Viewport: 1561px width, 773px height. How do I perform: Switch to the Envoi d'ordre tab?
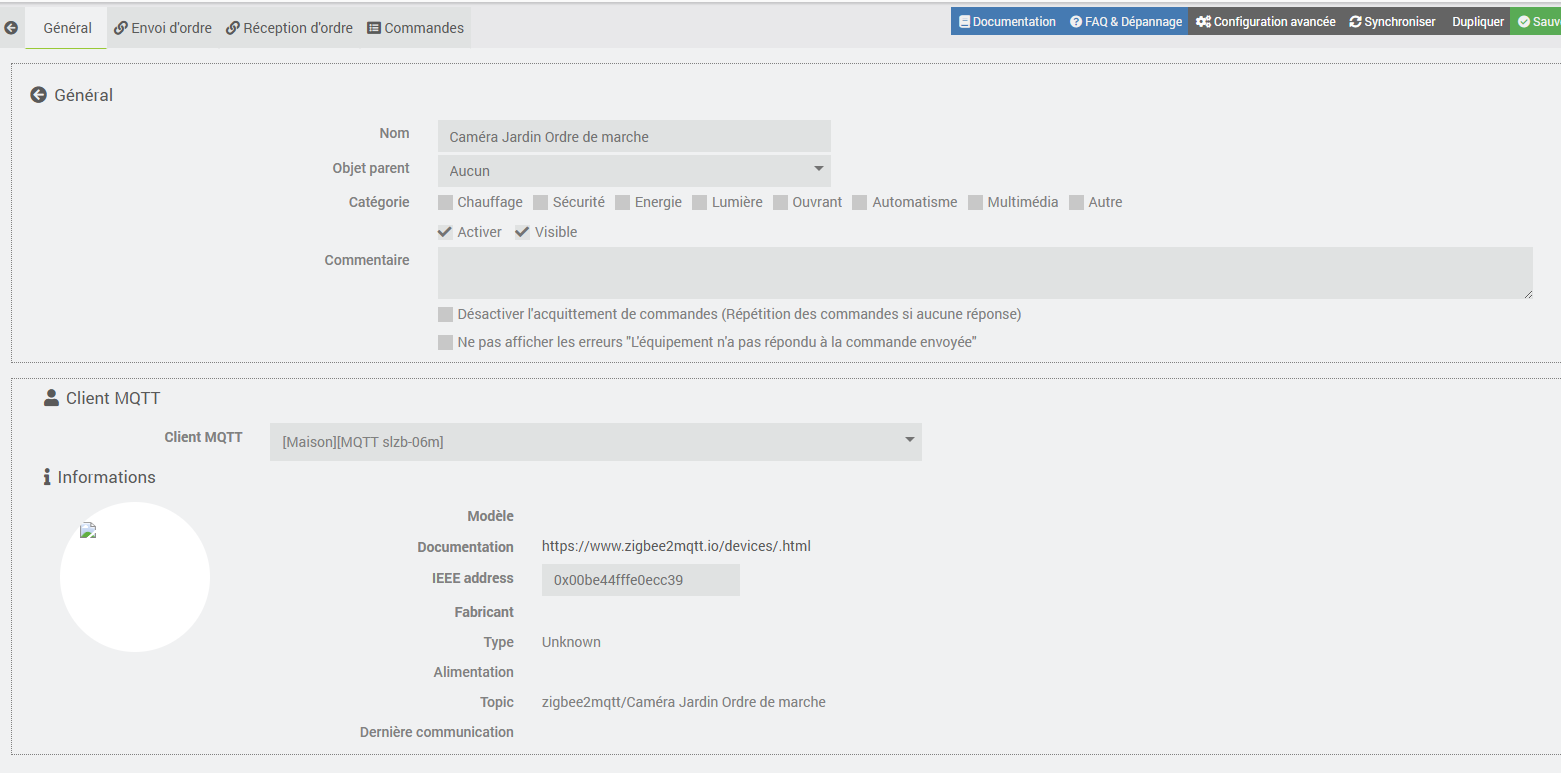[x=163, y=28]
